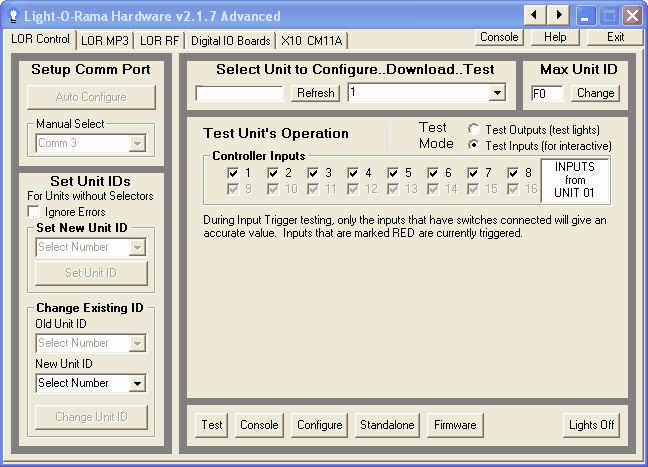
Task: Expand the New Unit ID dropdown
Action: [x=137, y=383]
